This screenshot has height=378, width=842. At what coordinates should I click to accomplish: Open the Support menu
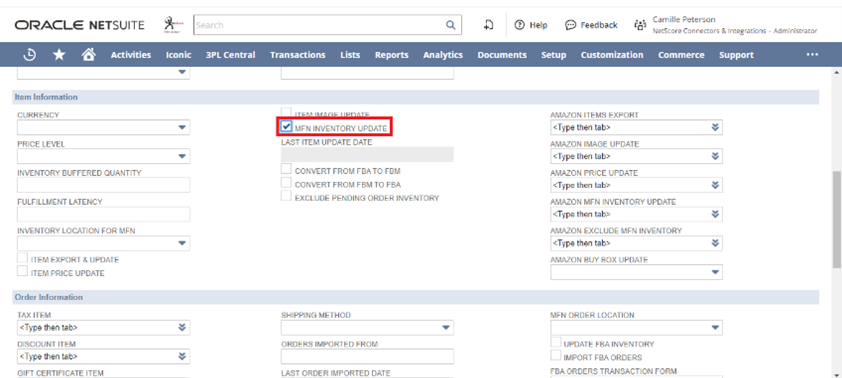(x=736, y=55)
